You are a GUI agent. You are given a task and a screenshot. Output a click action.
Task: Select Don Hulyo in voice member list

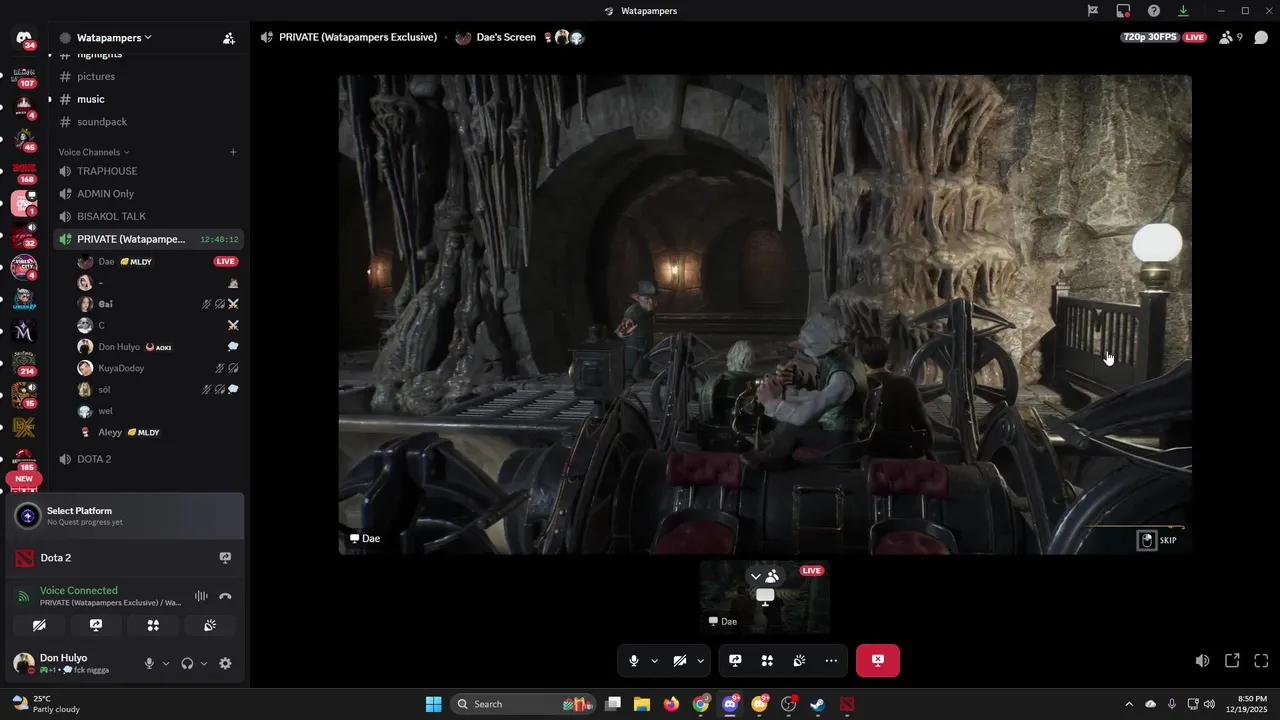pos(158,347)
